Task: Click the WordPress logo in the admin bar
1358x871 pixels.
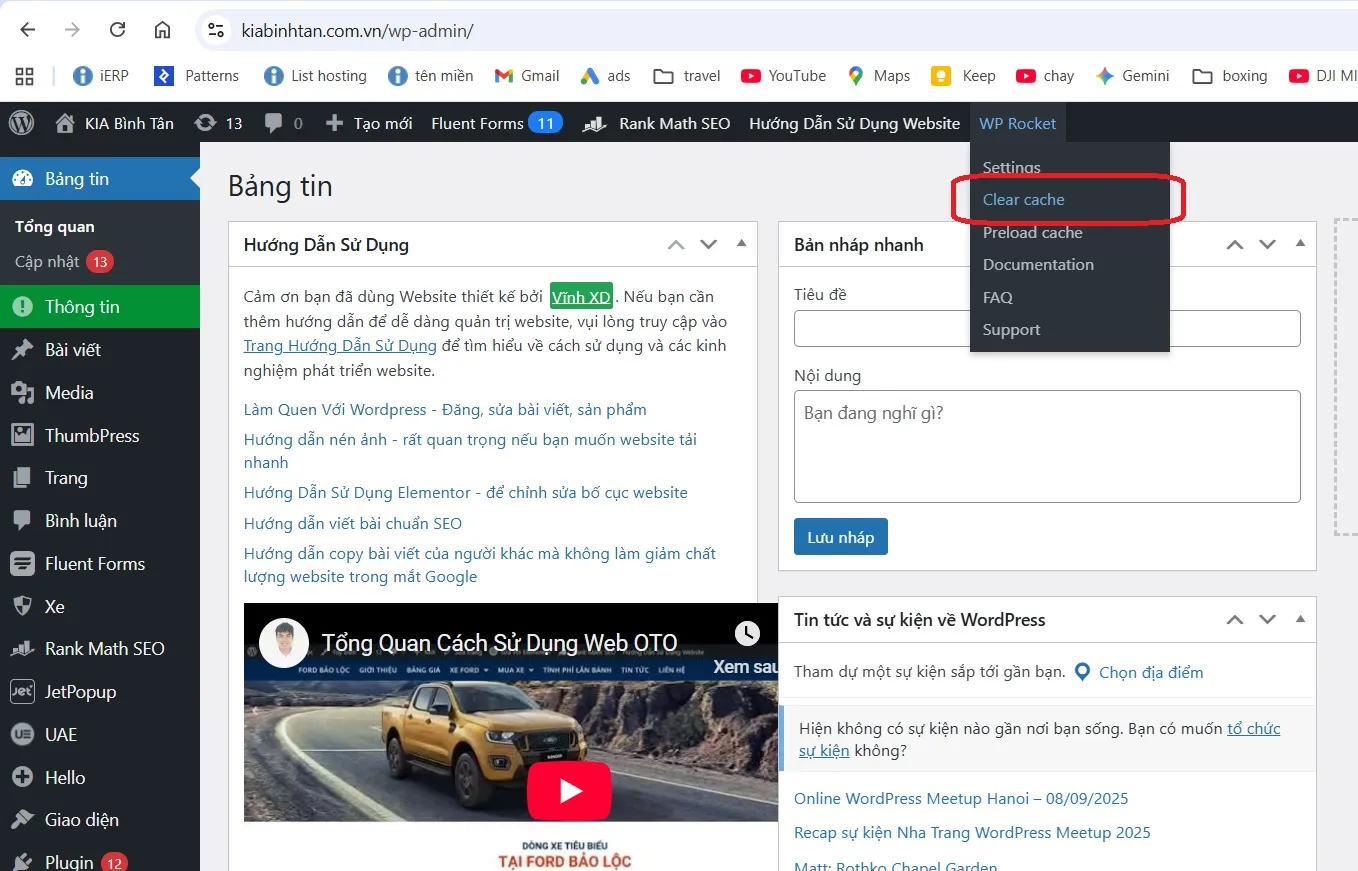Action: (20, 122)
